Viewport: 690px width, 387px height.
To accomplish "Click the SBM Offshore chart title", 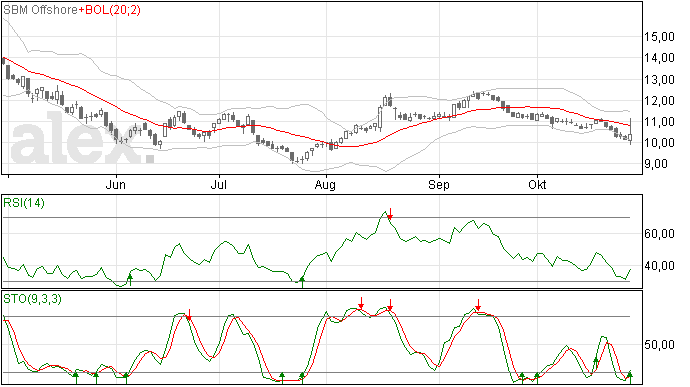I will tap(40, 10).
